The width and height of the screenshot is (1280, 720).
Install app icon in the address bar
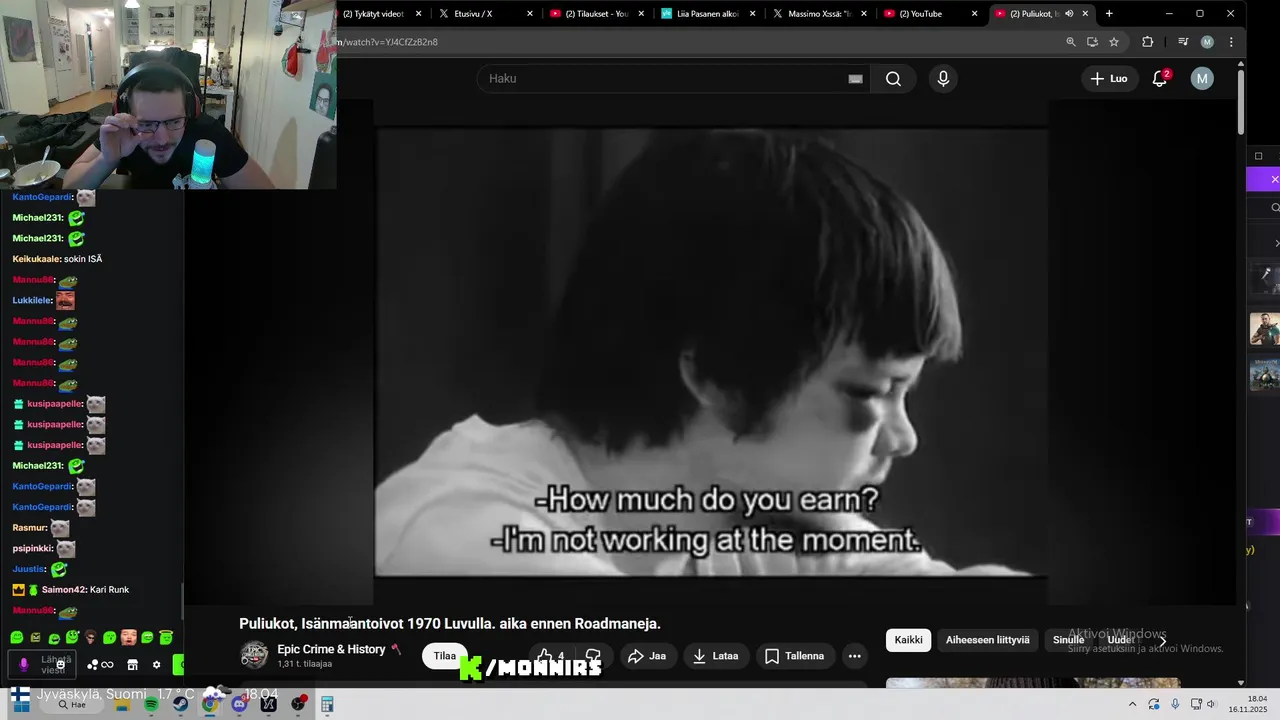point(1092,42)
